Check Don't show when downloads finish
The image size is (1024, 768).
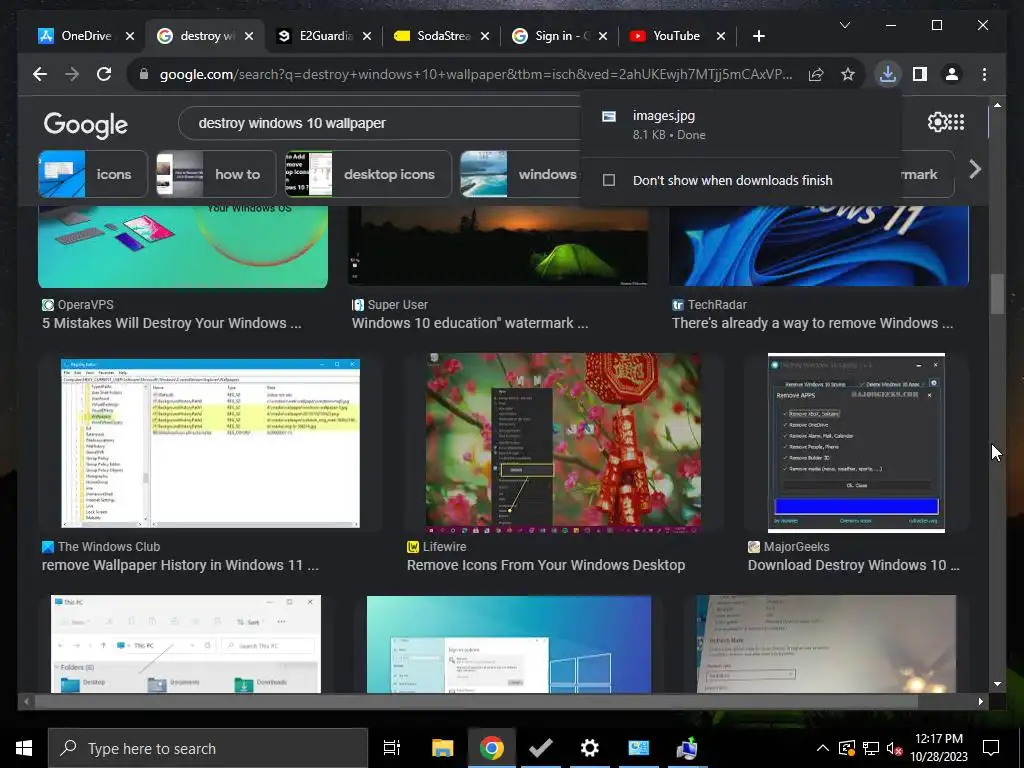point(609,180)
